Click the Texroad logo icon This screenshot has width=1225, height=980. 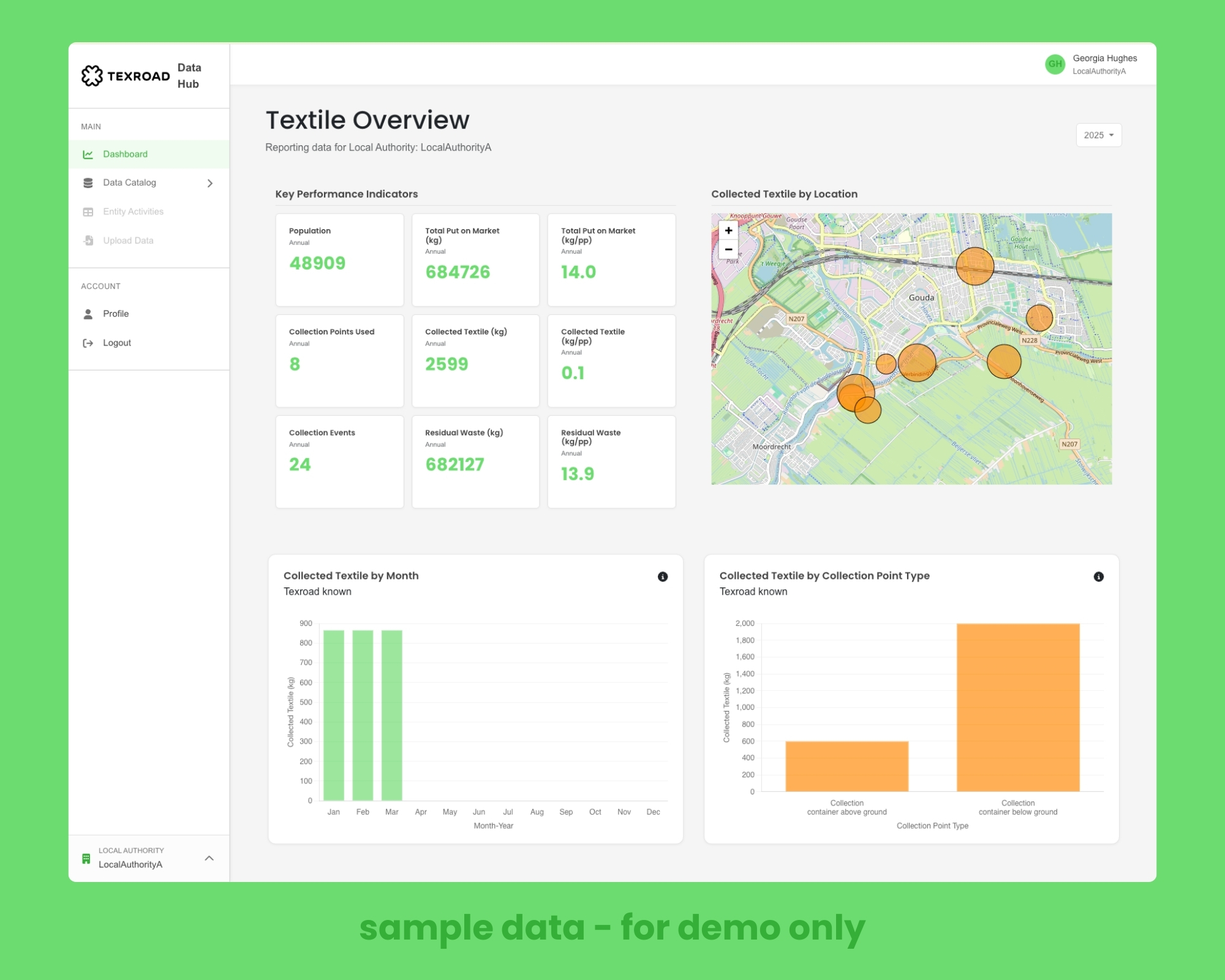click(x=92, y=76)
